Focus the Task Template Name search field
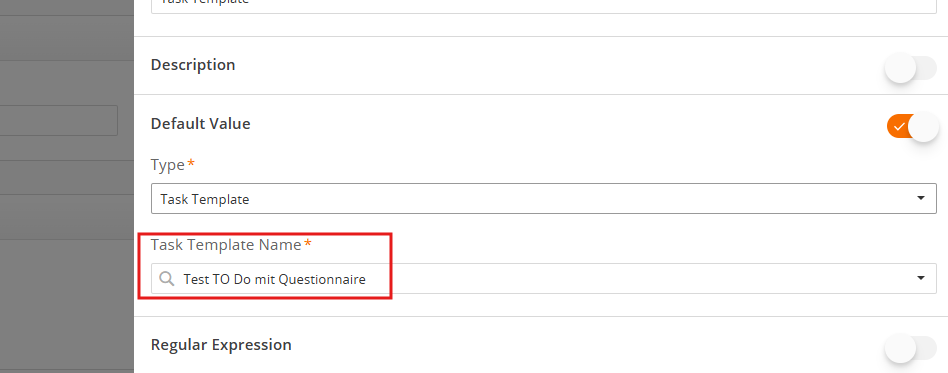This screenshot has width=948, height=373. point(544,279)
